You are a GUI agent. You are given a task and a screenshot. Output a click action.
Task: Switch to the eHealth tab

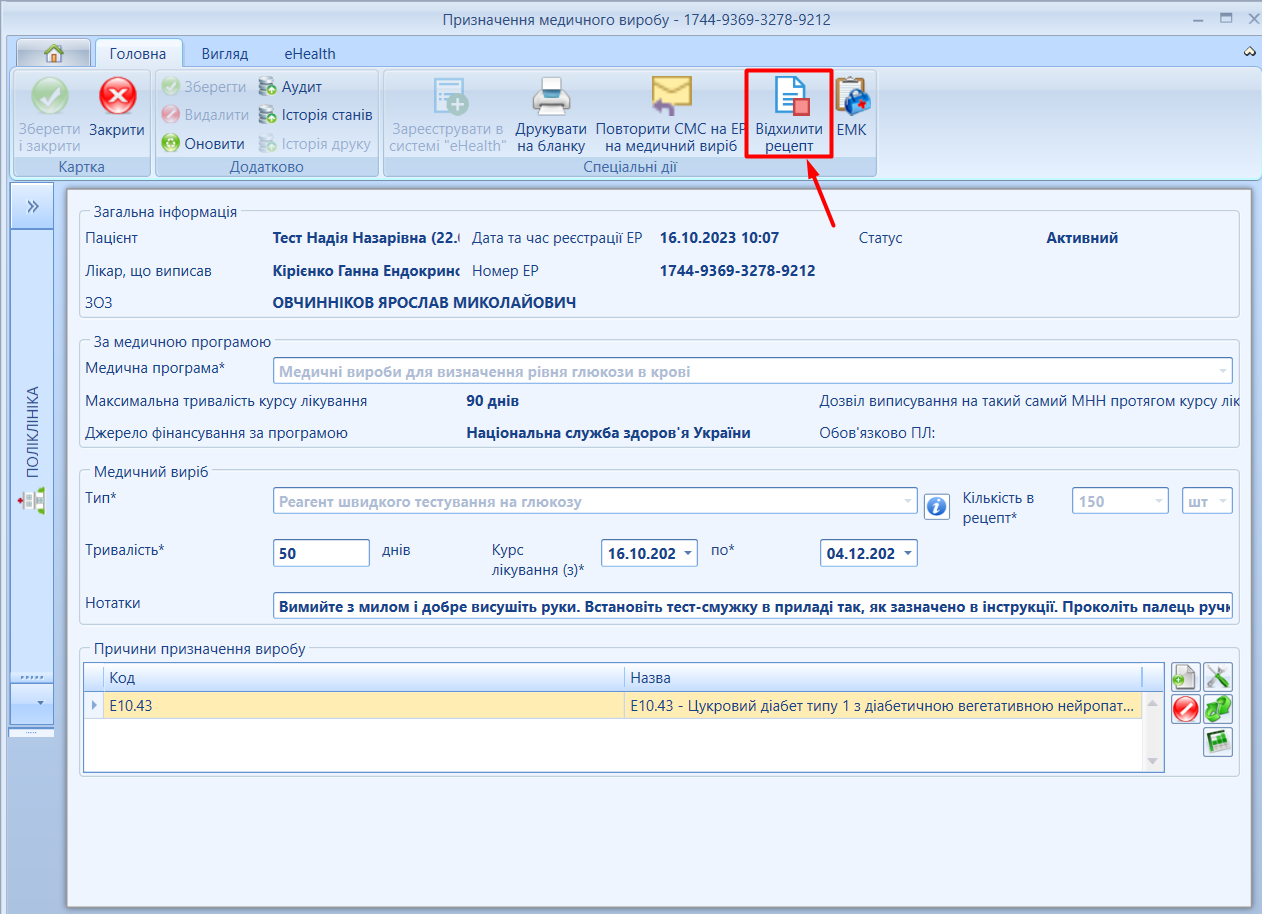click(310, 54)
